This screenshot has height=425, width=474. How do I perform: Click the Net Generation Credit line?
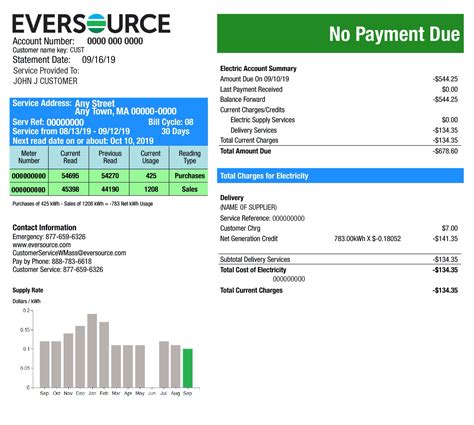tap(339, 239)
